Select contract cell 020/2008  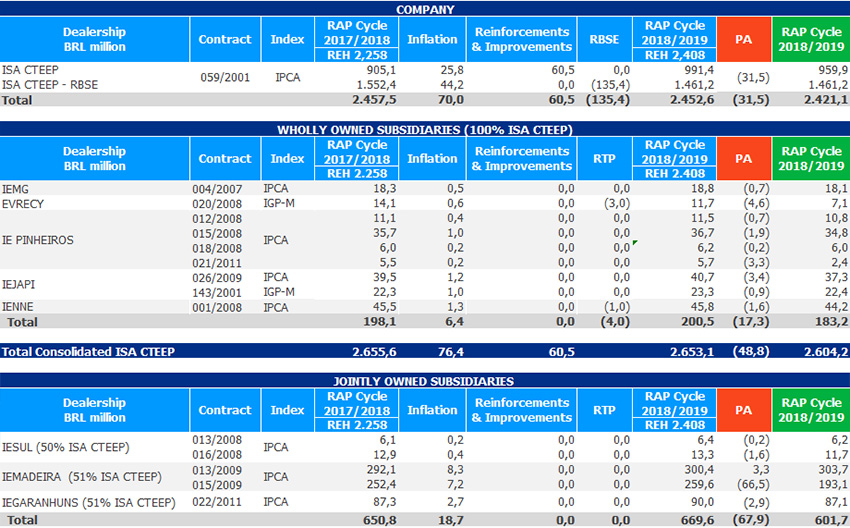[x=217, y=204]
